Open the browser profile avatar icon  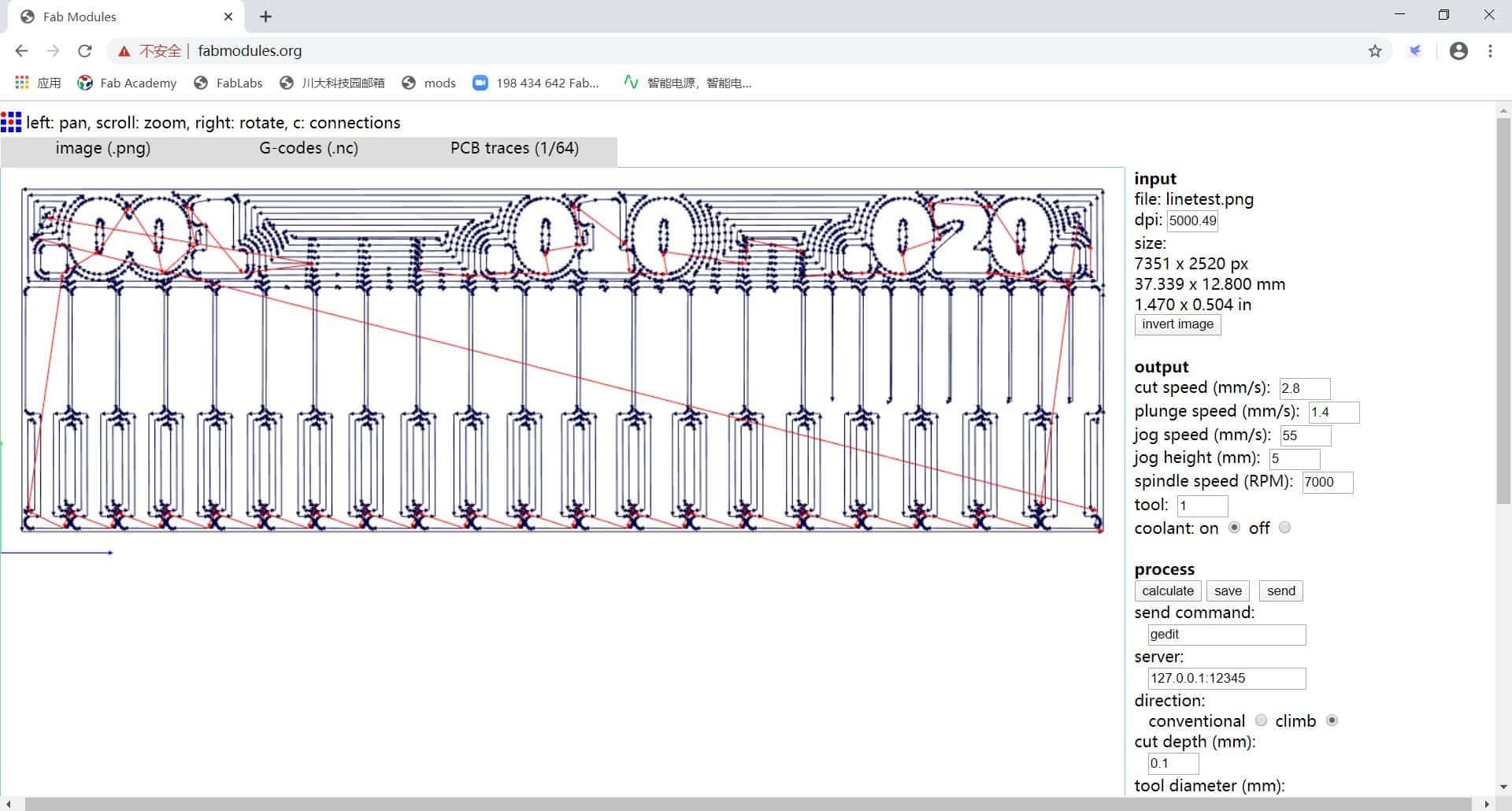click(x=1458, y=51)
